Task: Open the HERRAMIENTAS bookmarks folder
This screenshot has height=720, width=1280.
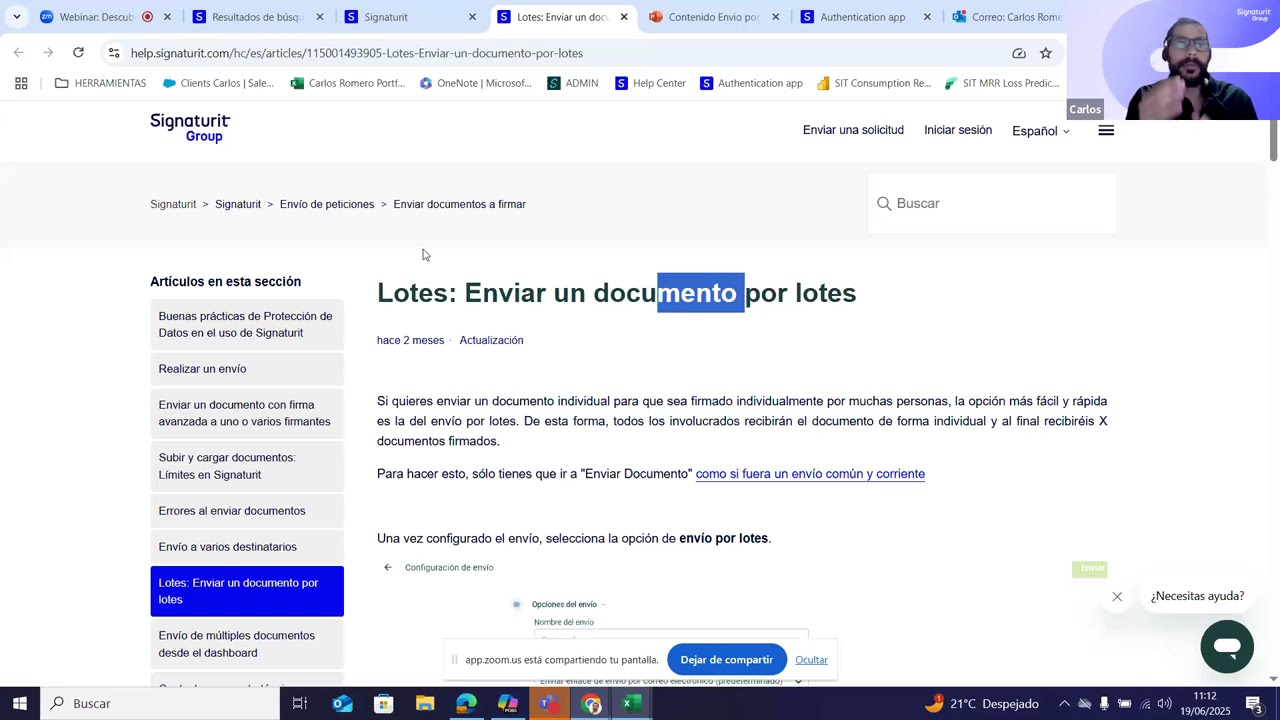Action: 100,83
